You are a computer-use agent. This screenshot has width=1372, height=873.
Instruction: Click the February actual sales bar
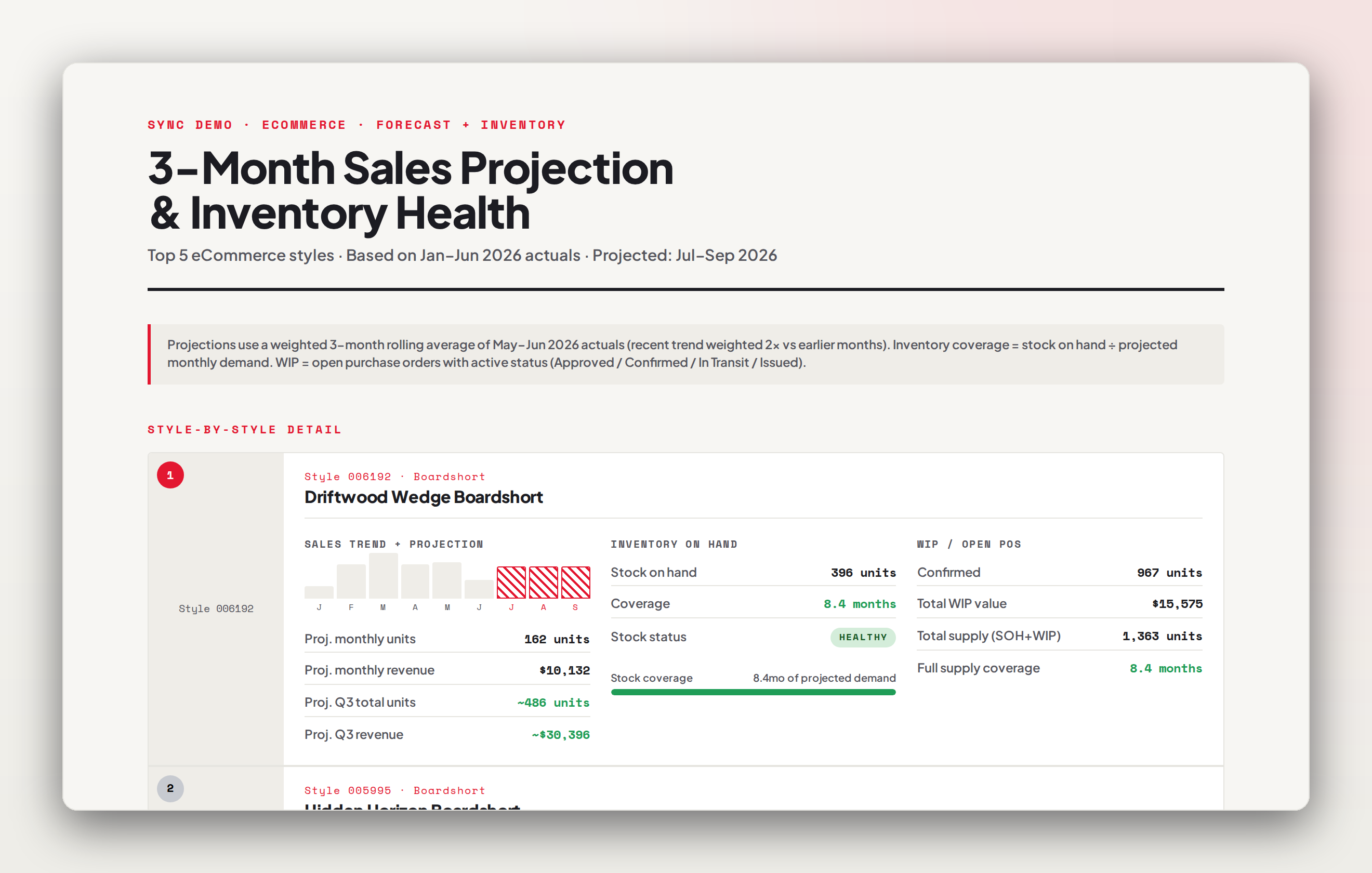pyautogui.click(x=351, y=581)
